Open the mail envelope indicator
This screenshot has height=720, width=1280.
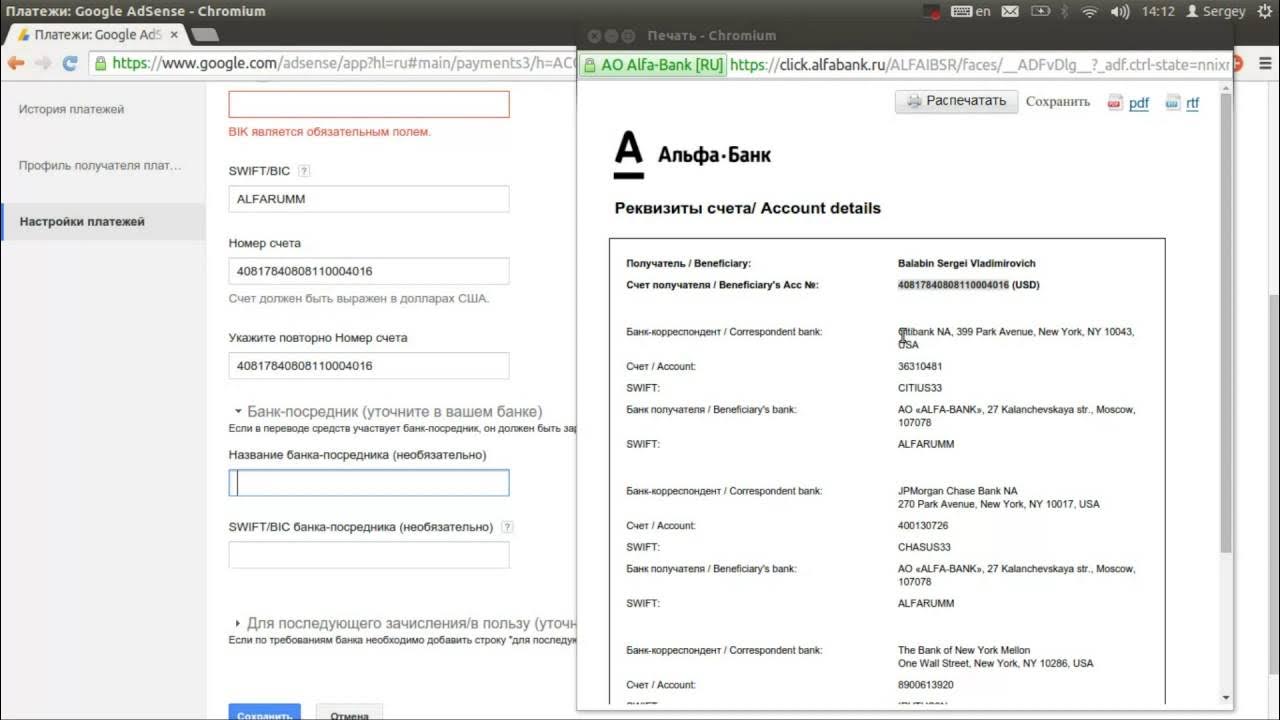click(1010, 12)
